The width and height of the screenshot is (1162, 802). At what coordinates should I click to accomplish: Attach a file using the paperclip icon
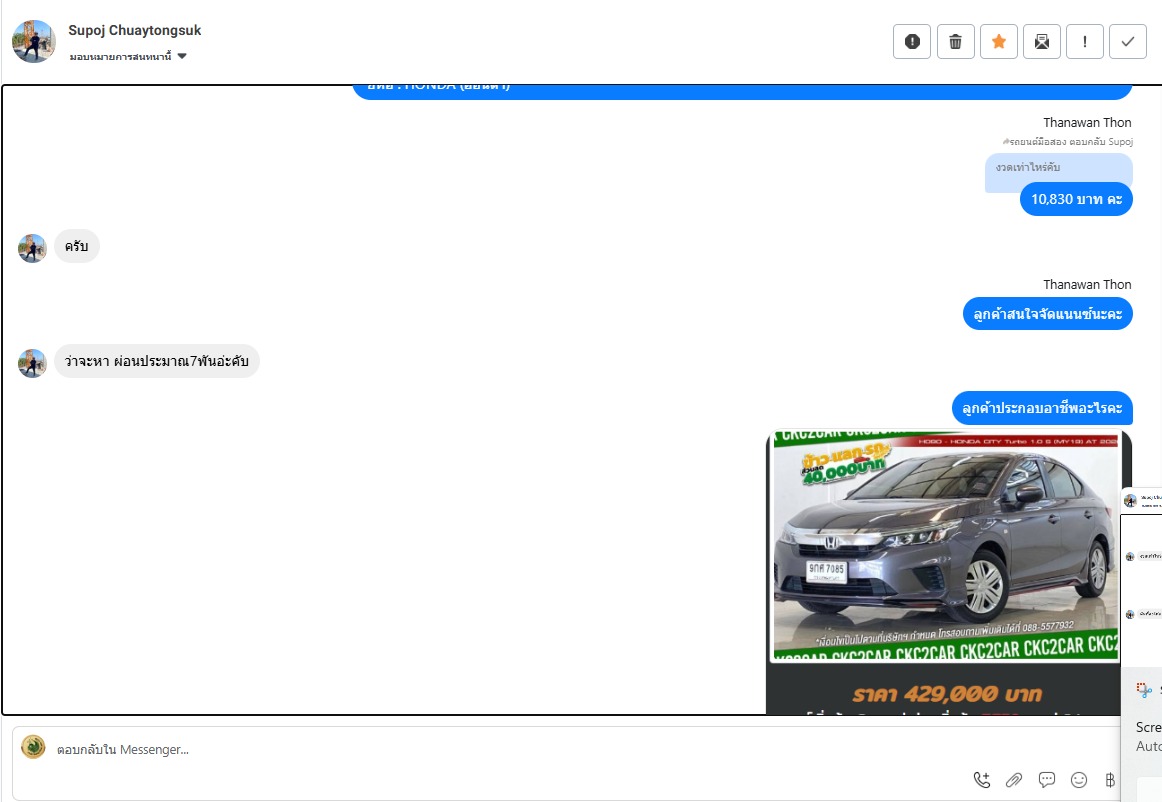[x=1014, y=779]
